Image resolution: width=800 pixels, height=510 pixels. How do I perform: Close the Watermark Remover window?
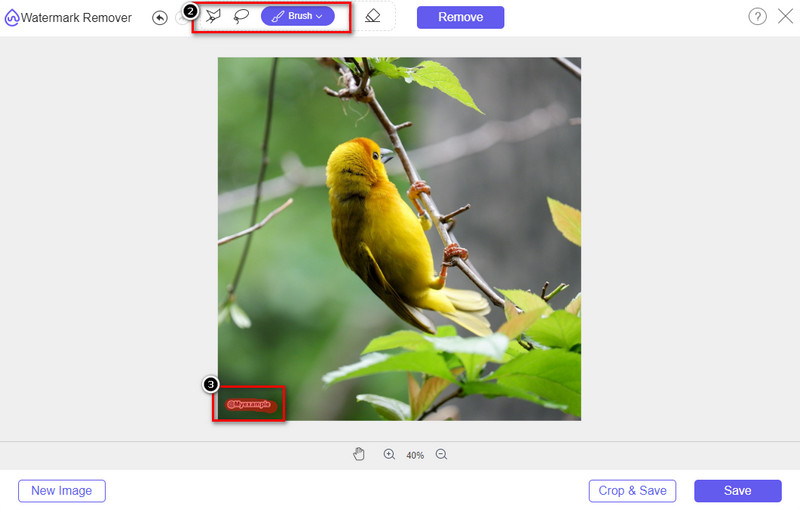(783, 17)
